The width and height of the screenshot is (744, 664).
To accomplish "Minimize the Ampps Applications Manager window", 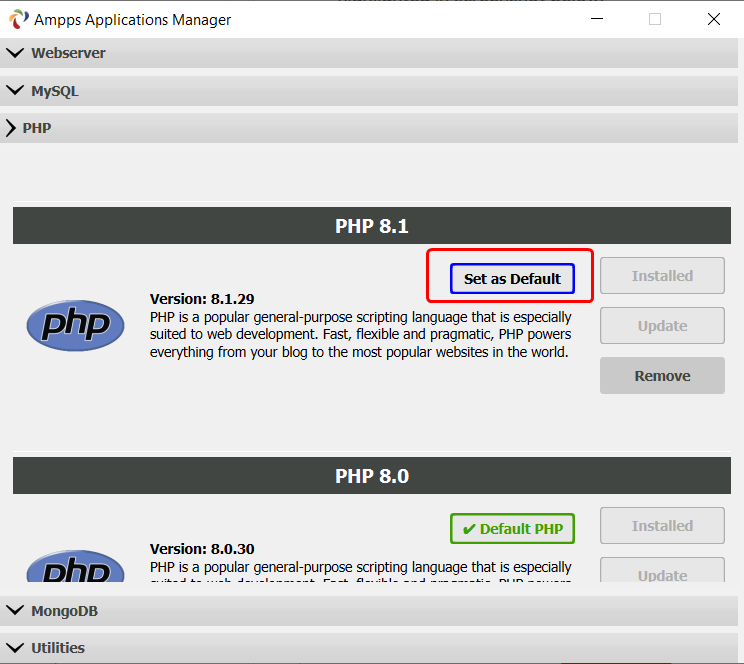I will click(597, 19).
